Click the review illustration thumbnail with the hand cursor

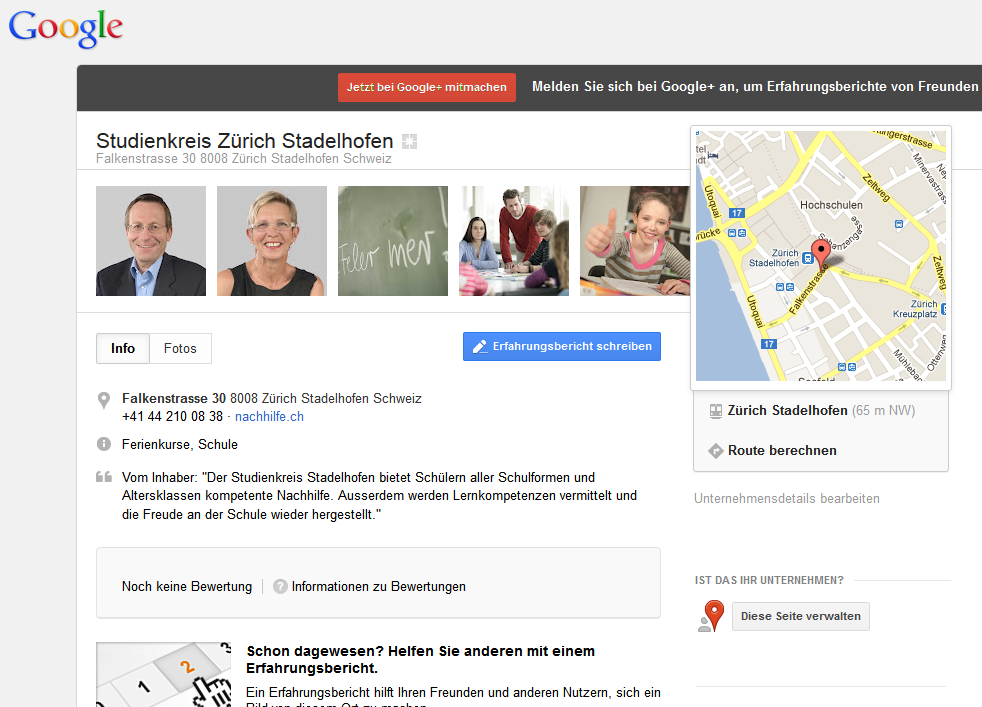pyautogui.click(x=163, y=674)
